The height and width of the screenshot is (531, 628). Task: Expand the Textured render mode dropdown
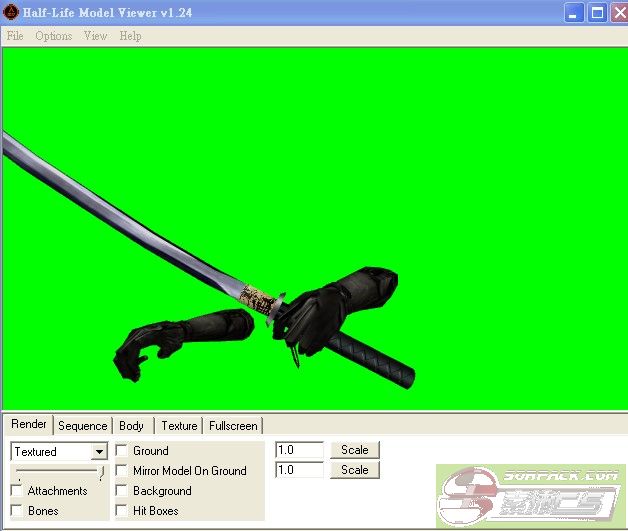click(x=98, y=452)
